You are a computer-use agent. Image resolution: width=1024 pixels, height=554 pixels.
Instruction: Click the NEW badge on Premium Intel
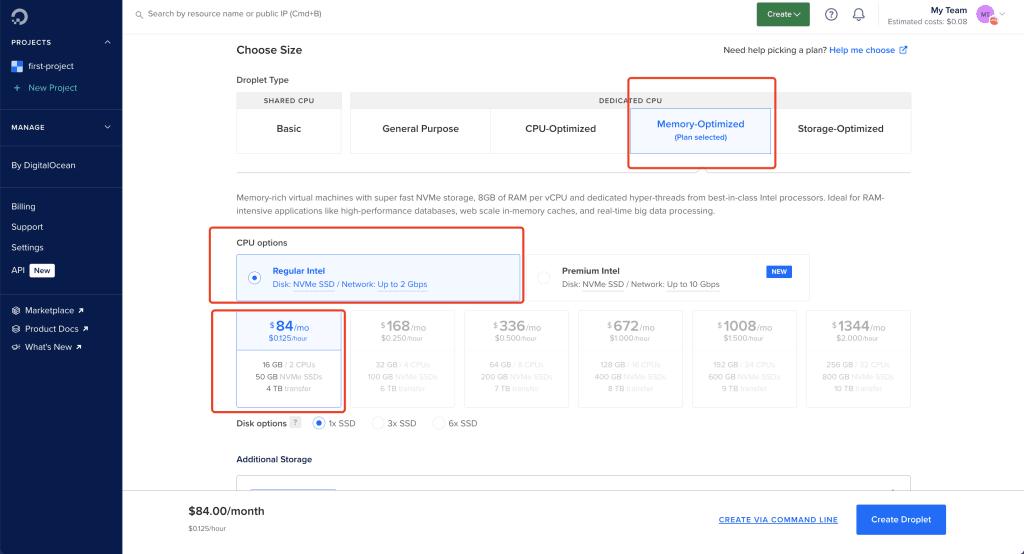pos(779,271)
